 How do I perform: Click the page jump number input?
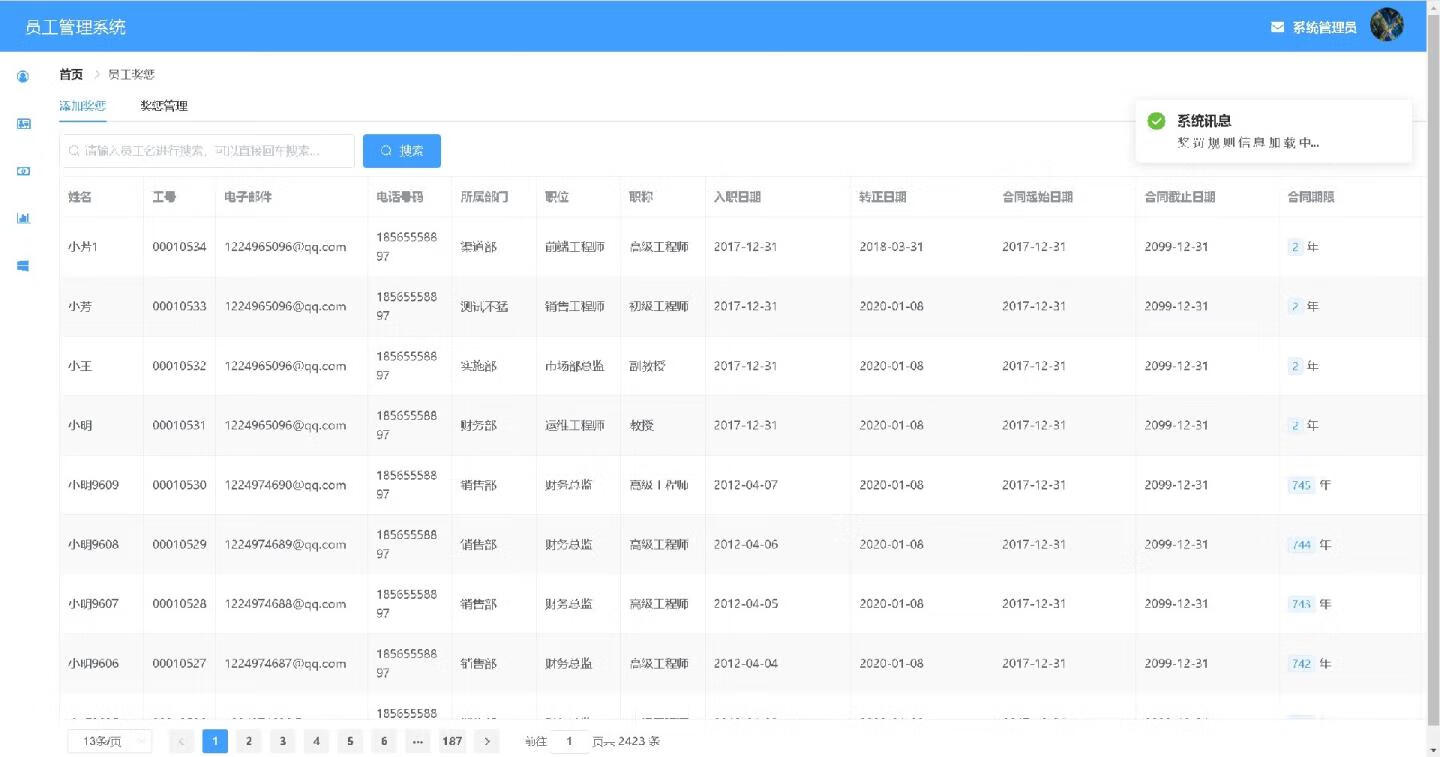click(x=570, y=741)
